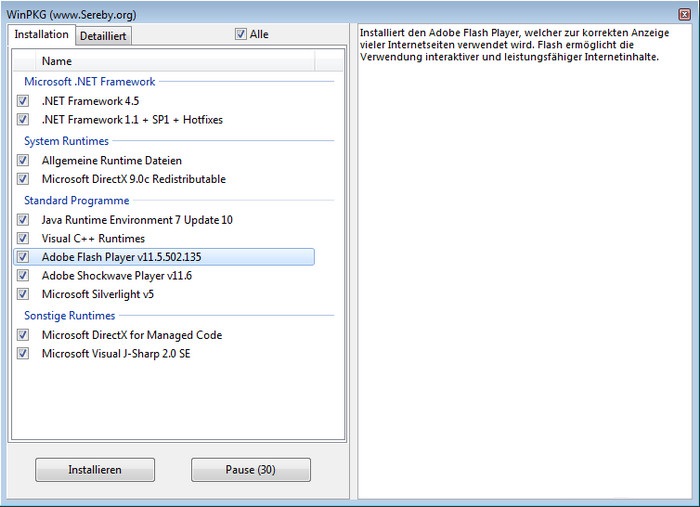
Task: Select 'Adobe Shockwave Player v11.6' row
Action: pyautogui.click(x=164, y=275)
